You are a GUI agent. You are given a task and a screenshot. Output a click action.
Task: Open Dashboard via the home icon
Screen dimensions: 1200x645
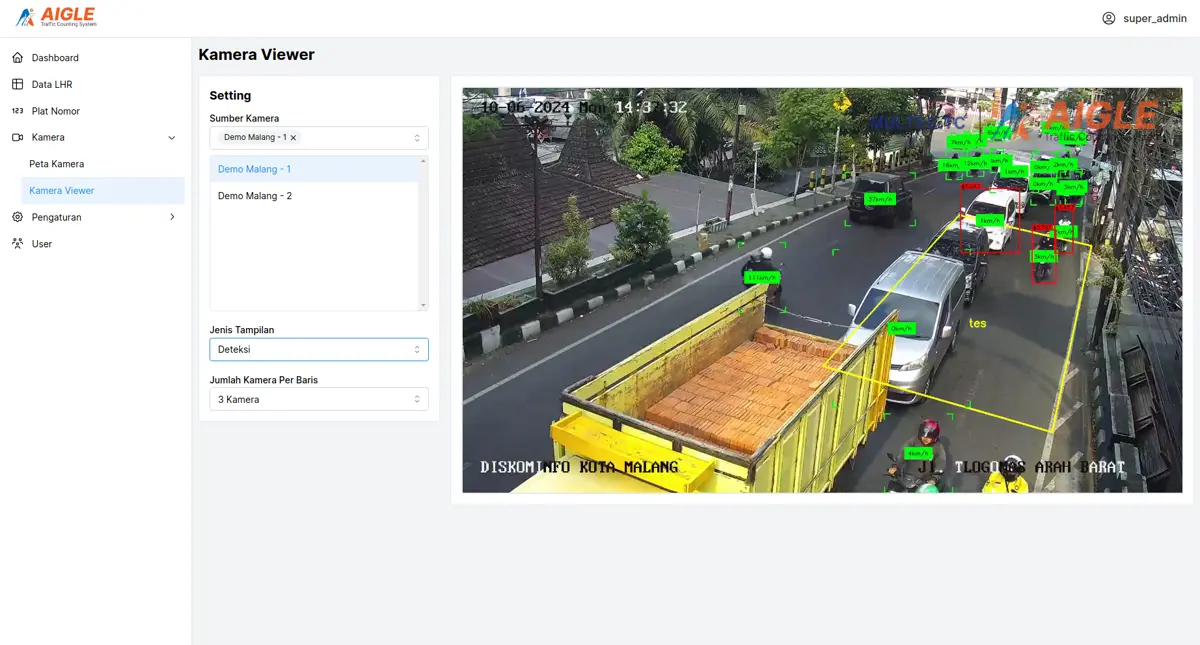[17, 57]
